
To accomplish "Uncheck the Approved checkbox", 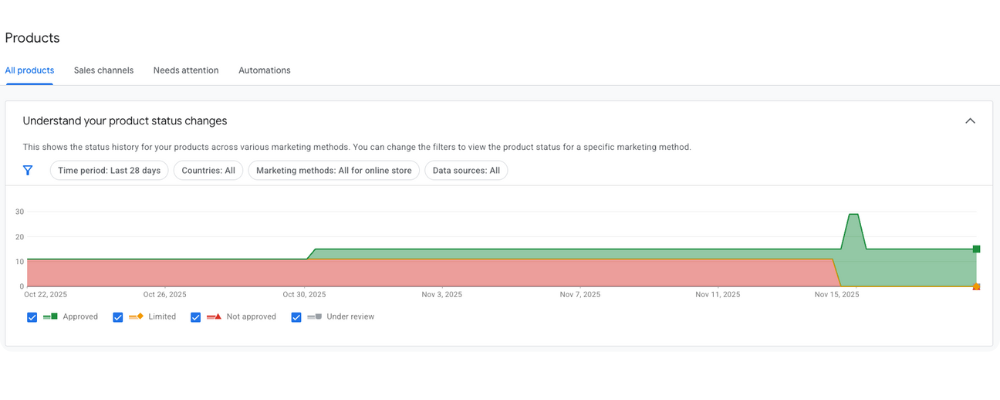I will [x=32, y=317].
